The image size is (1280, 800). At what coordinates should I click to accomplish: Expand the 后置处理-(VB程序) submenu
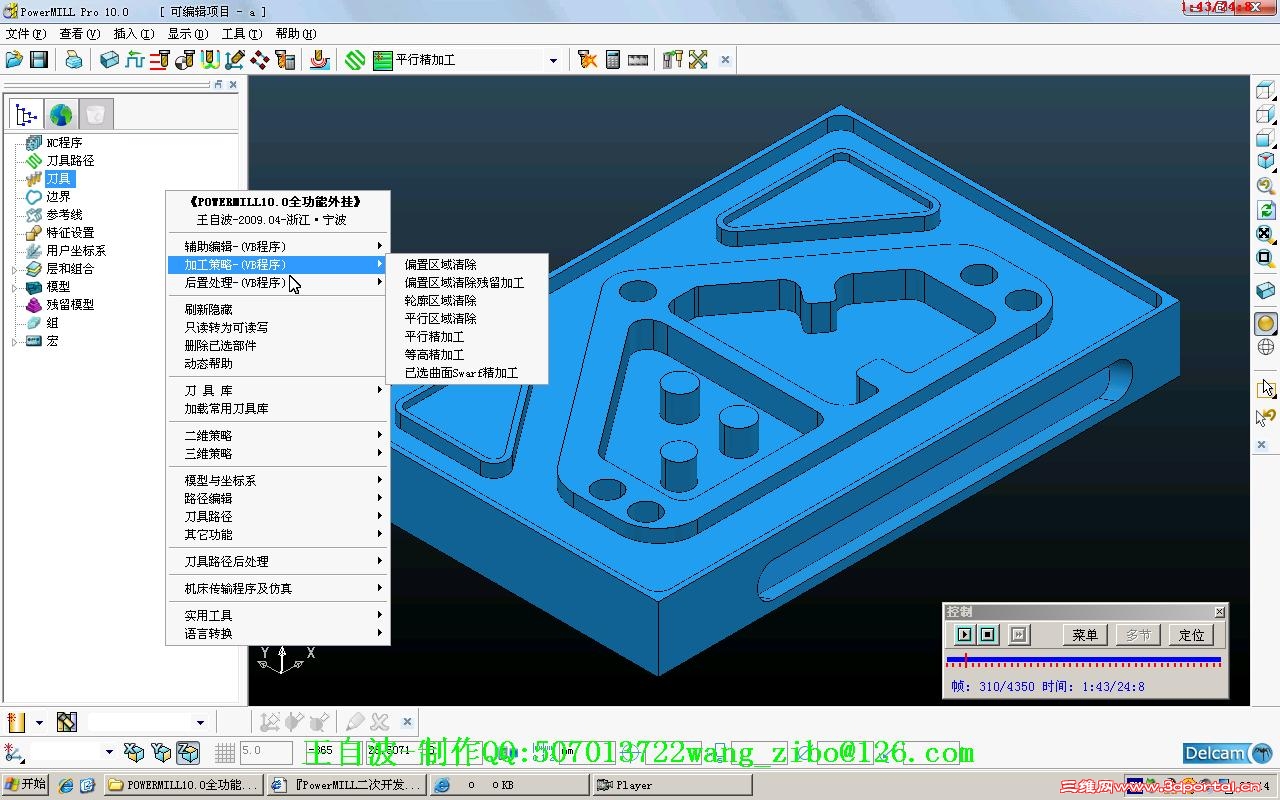pos(278,282)
